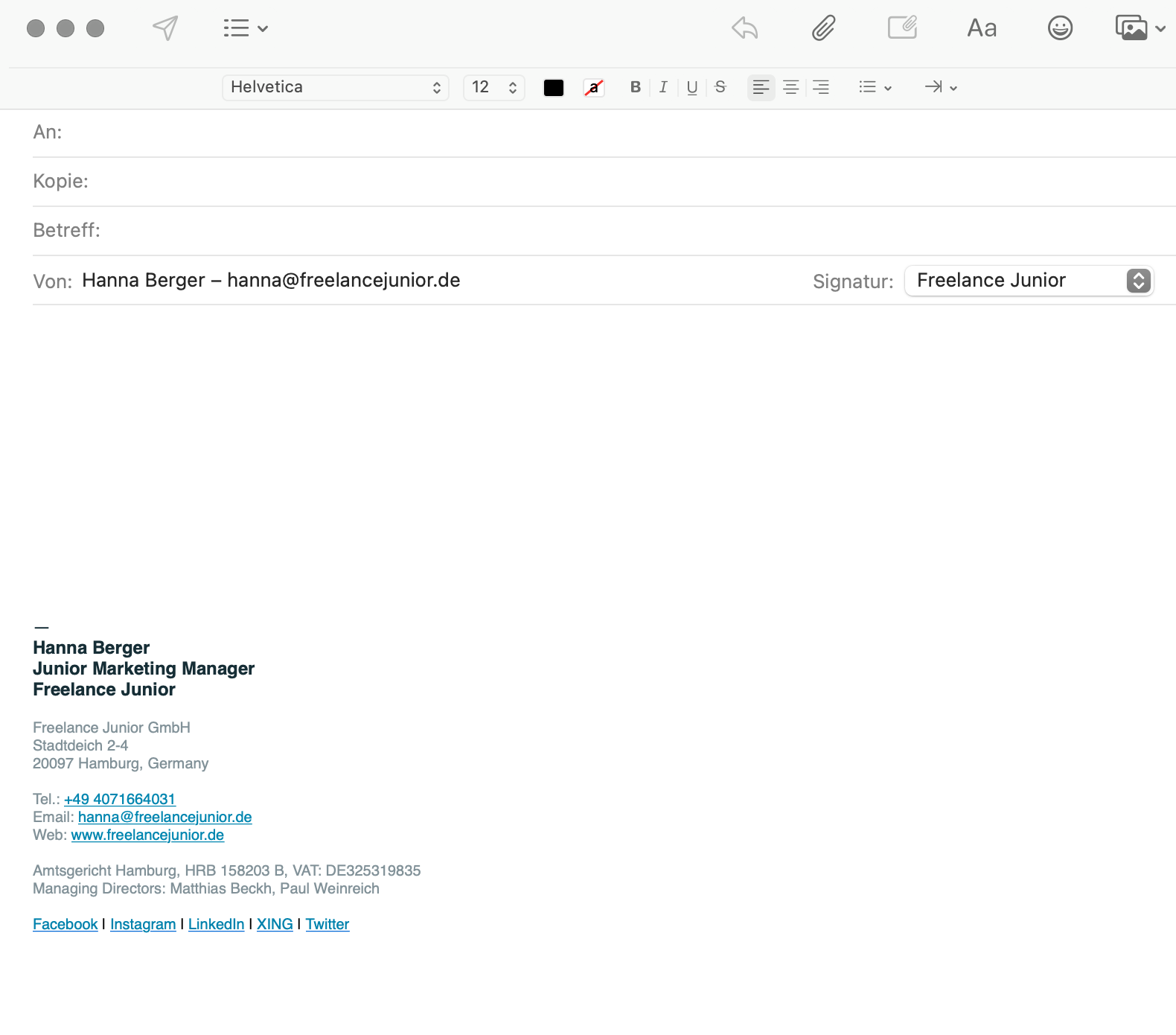Open the markup annotate icon
The image size is (1176, 1035).
[x=903, y=28]
